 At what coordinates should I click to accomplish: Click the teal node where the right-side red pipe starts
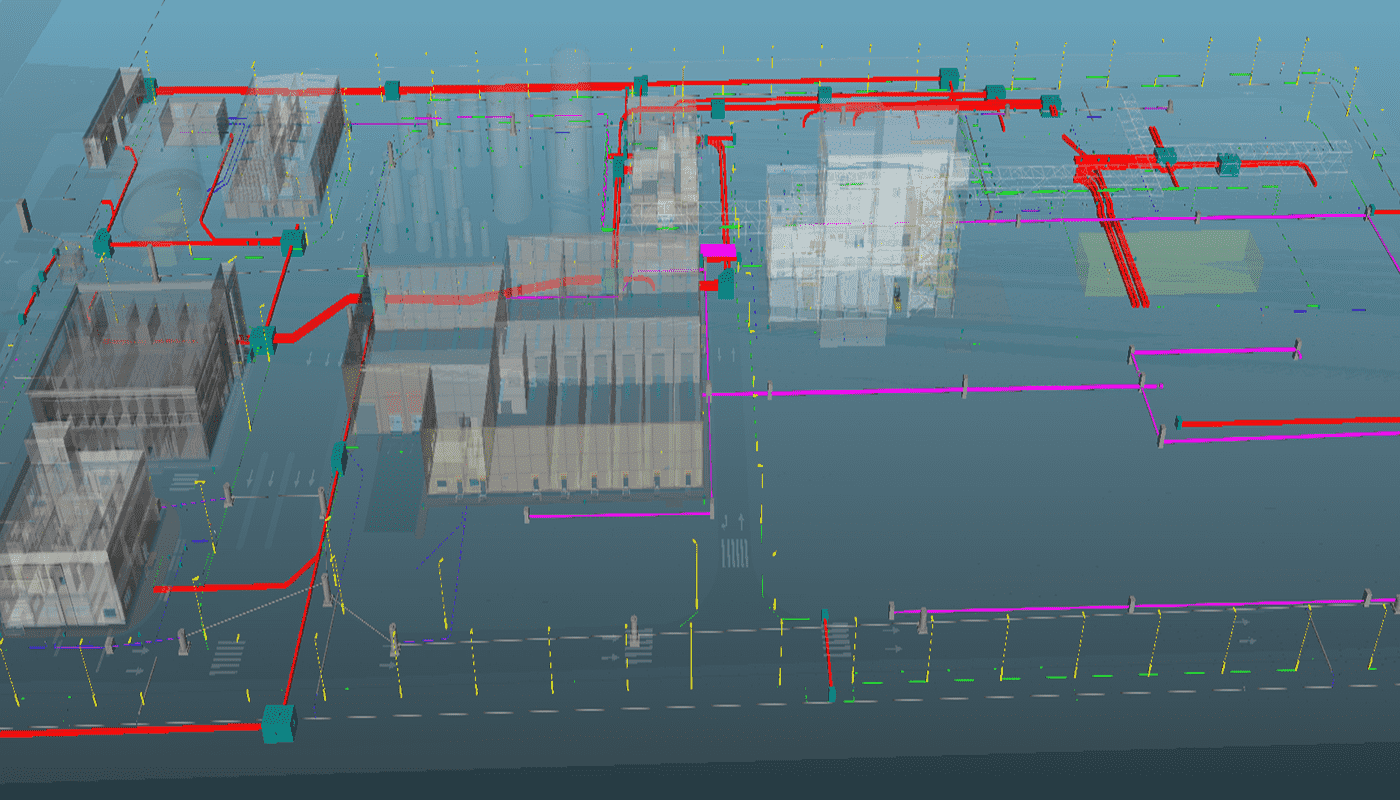(1178, 422)
